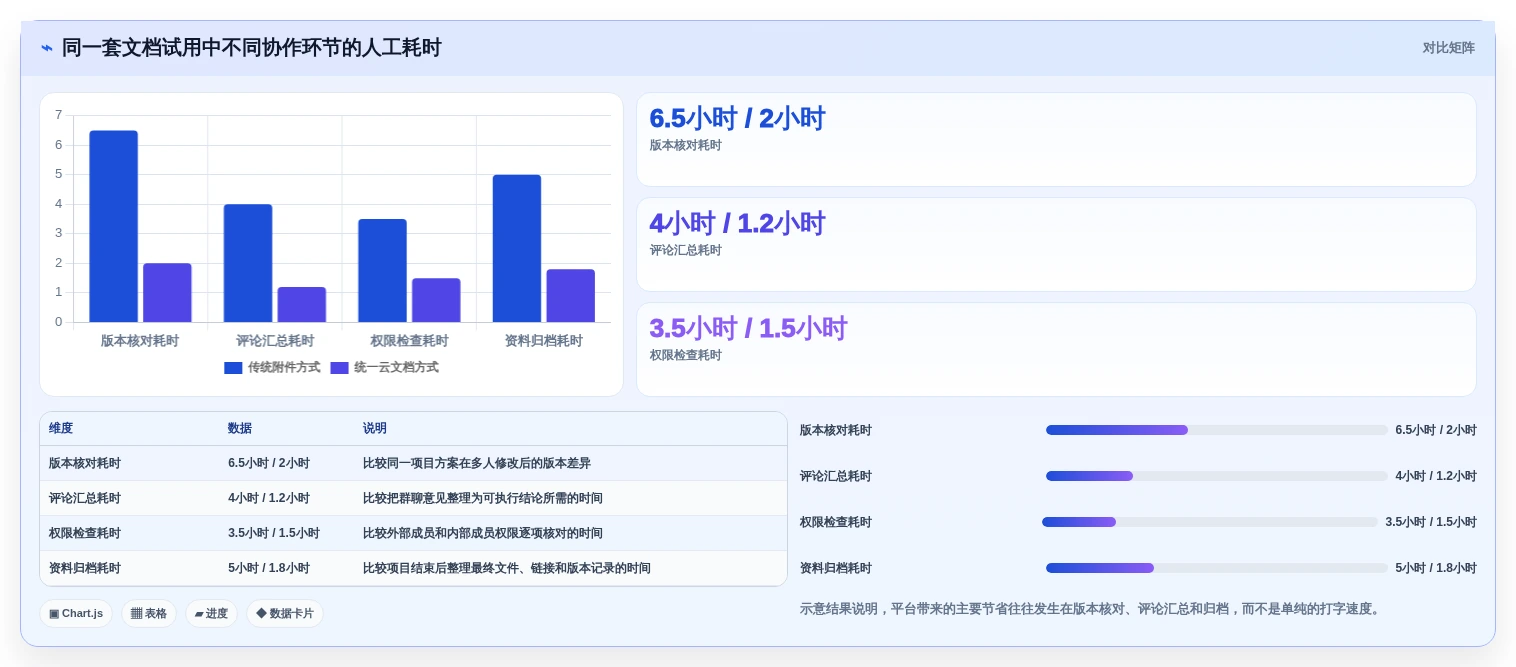1516x667 pixels.
Task: Click the 版本核对耗时 table row cell
Action: [x=85, y=463]
